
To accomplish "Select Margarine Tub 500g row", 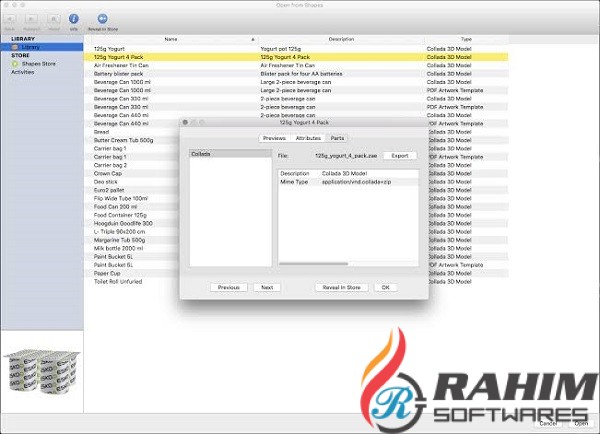I will coord(132,240).
